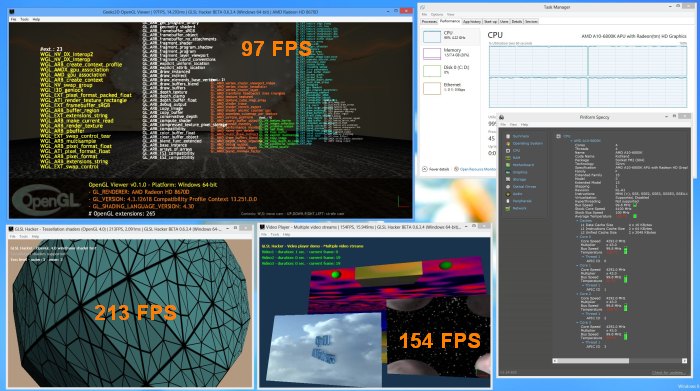Click the CPU section header icon in Speccy
The image size is (700, 391).
tap(559, 136)
